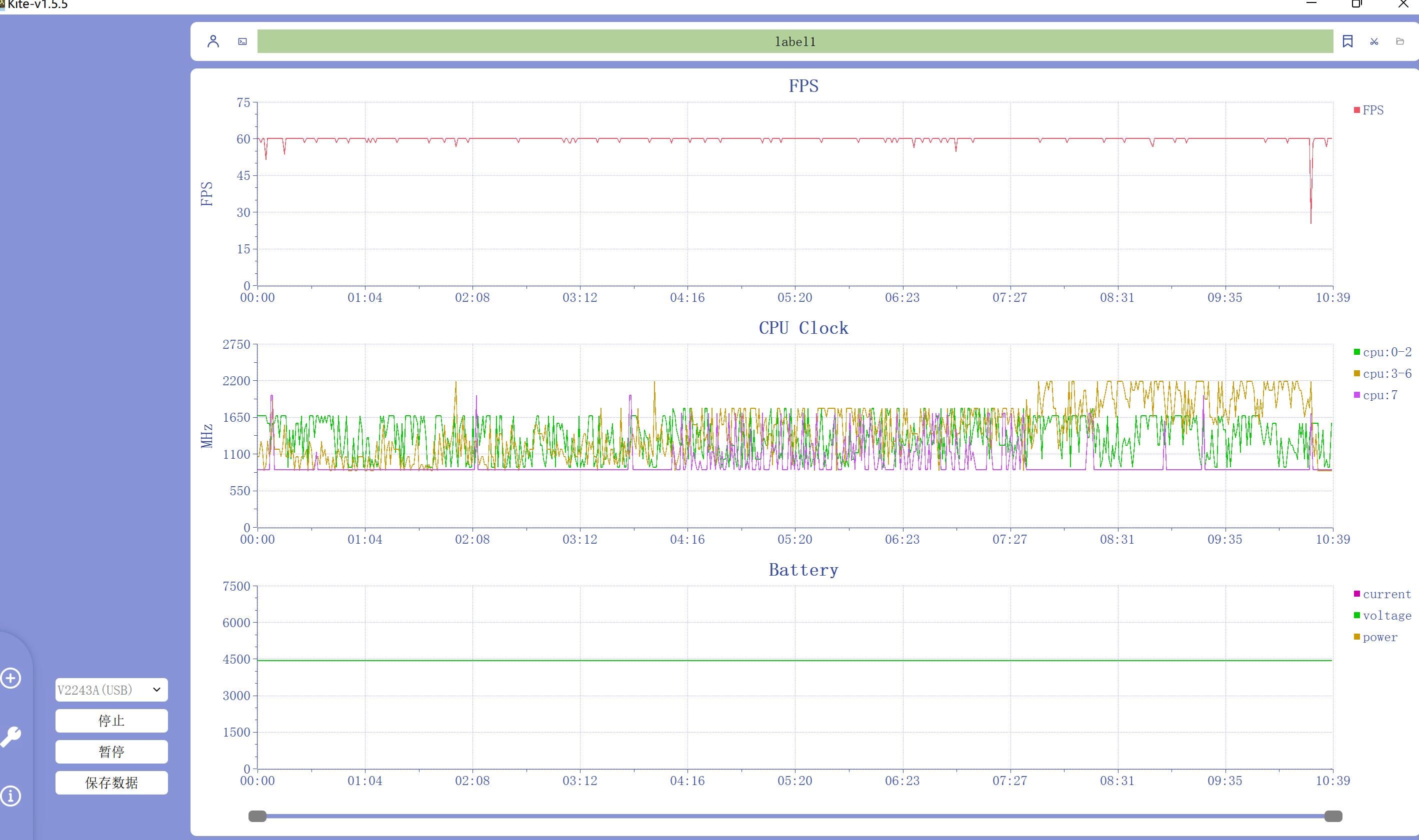
Task: Click the bookmark icon in top bar
Action: tap(1347, 41)
